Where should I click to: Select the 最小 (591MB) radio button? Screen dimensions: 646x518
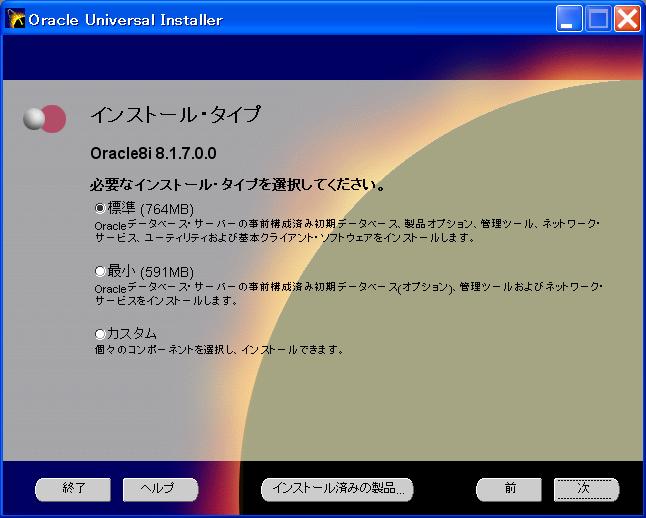(100, 271)
